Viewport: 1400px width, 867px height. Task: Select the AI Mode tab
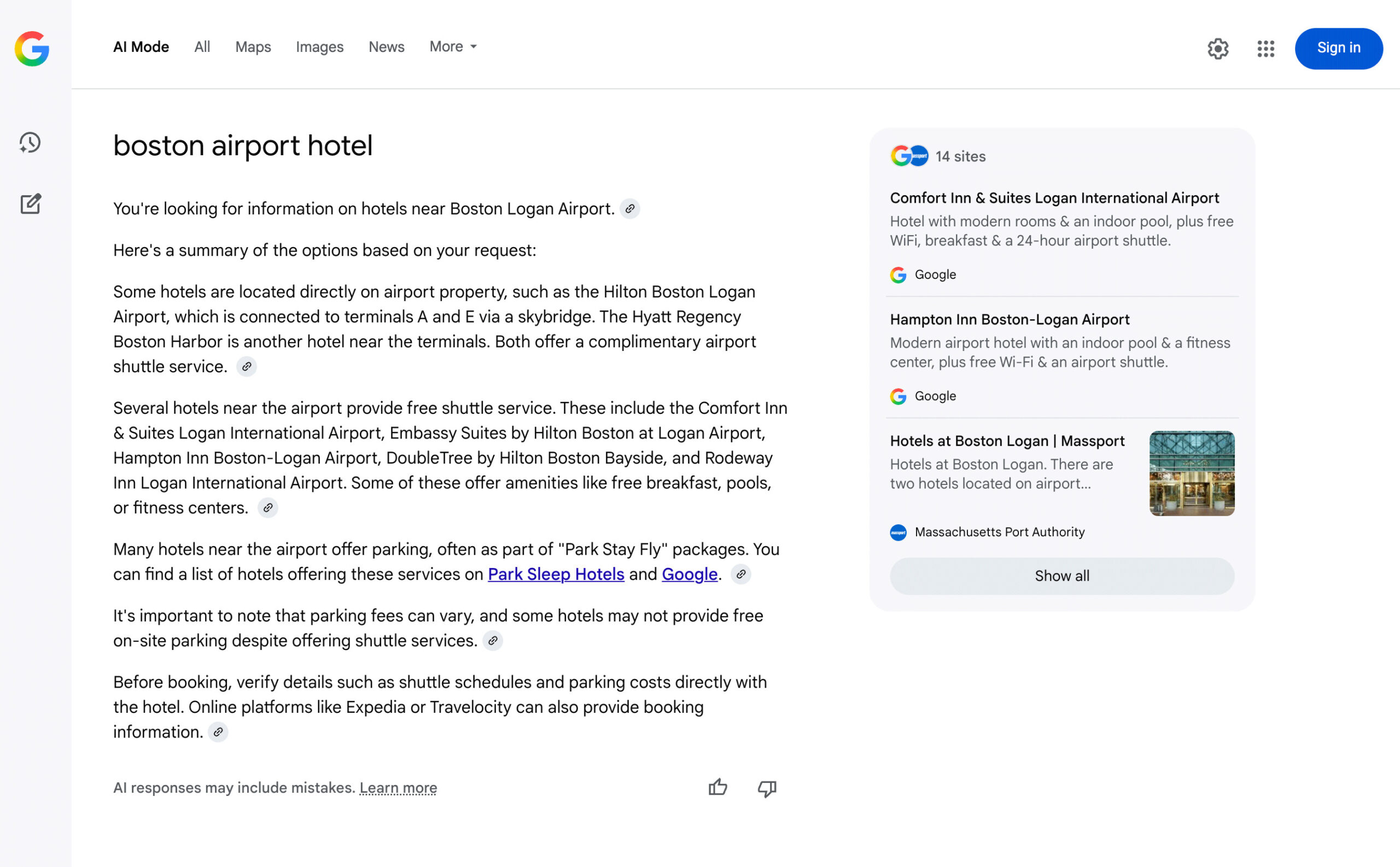[141, 47]
